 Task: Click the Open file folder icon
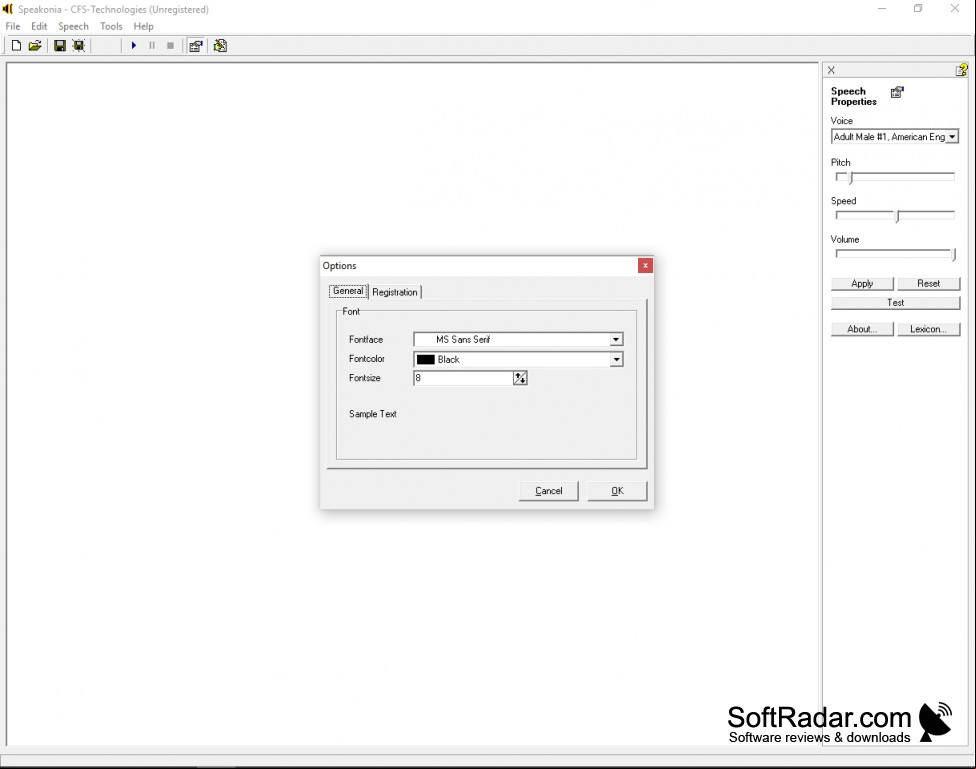pyautogui.click(x=35, y=45)
